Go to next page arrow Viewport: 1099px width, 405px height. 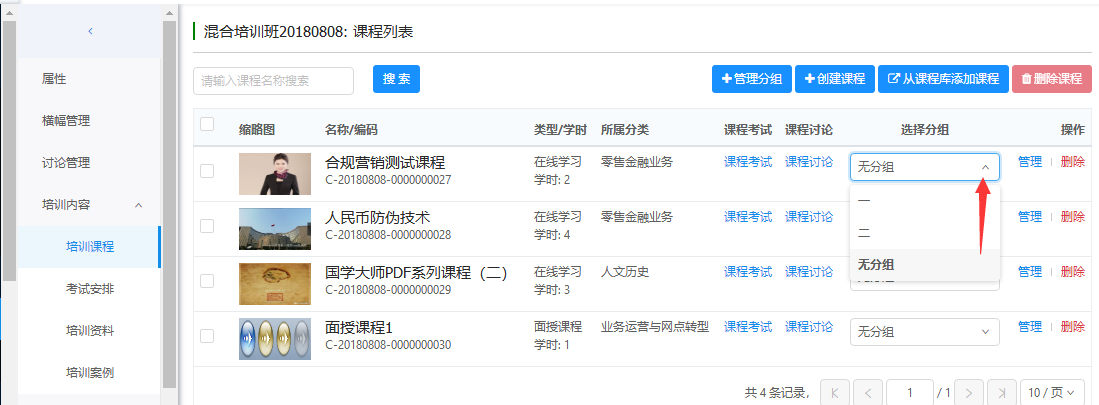tap(969, 392)
